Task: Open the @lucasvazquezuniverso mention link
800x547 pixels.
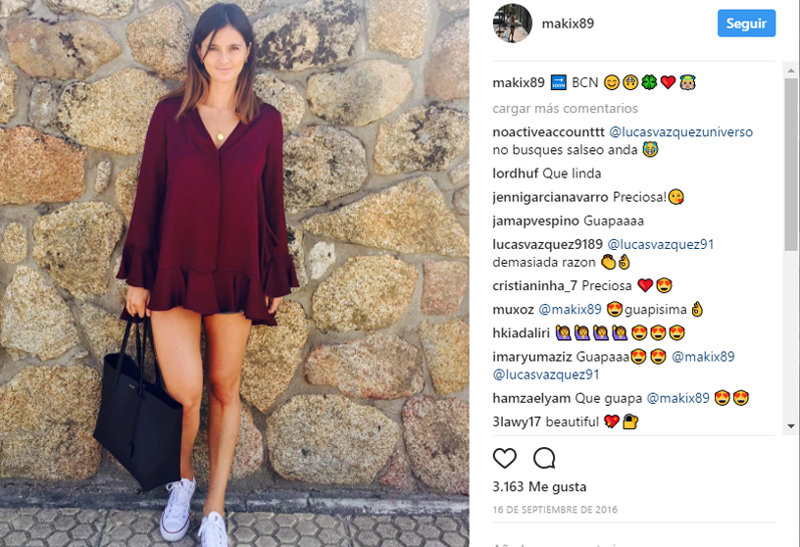Action: click(x=681, y=132)
